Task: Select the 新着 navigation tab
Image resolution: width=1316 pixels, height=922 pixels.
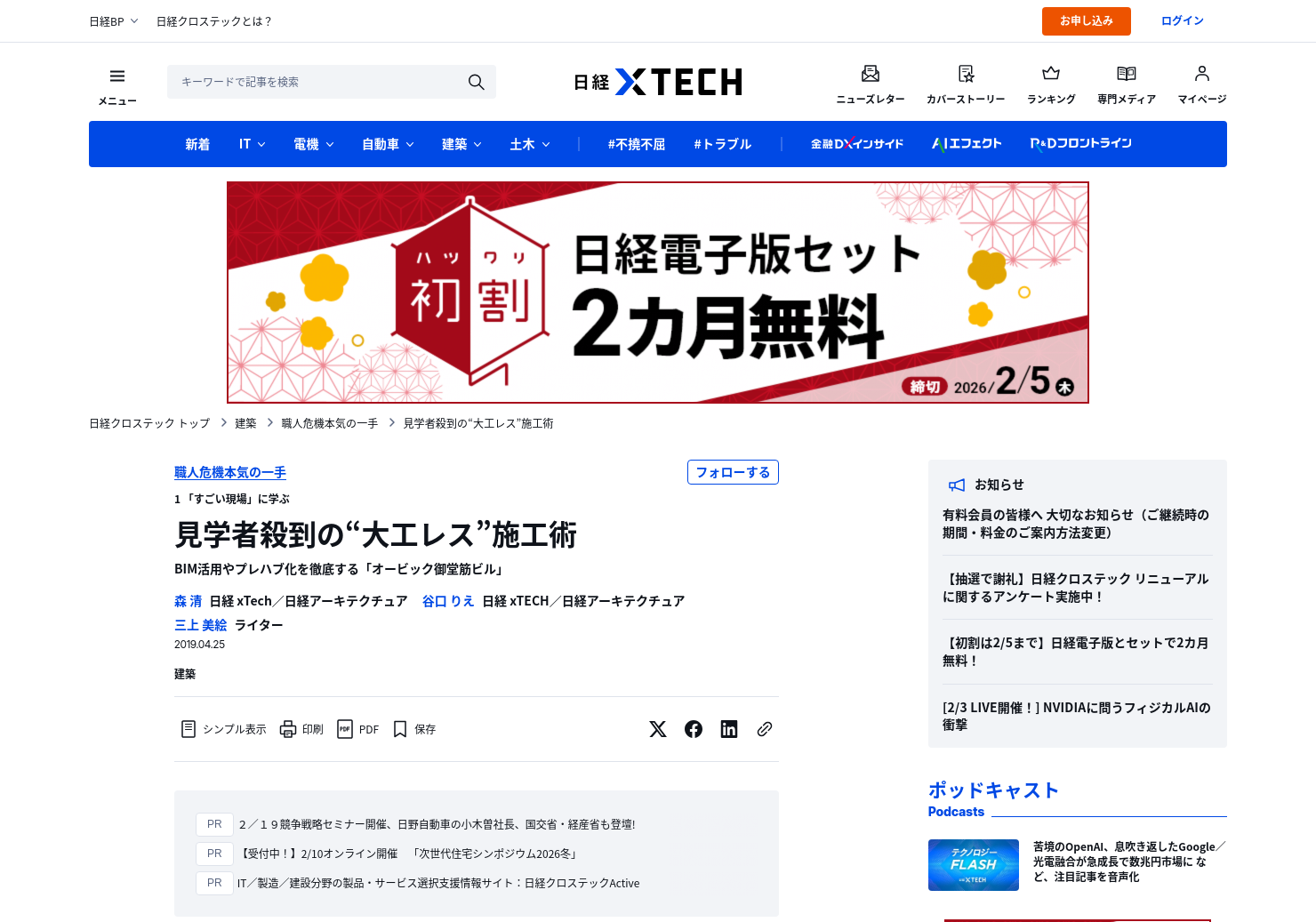Action: [x=197, y=144]
